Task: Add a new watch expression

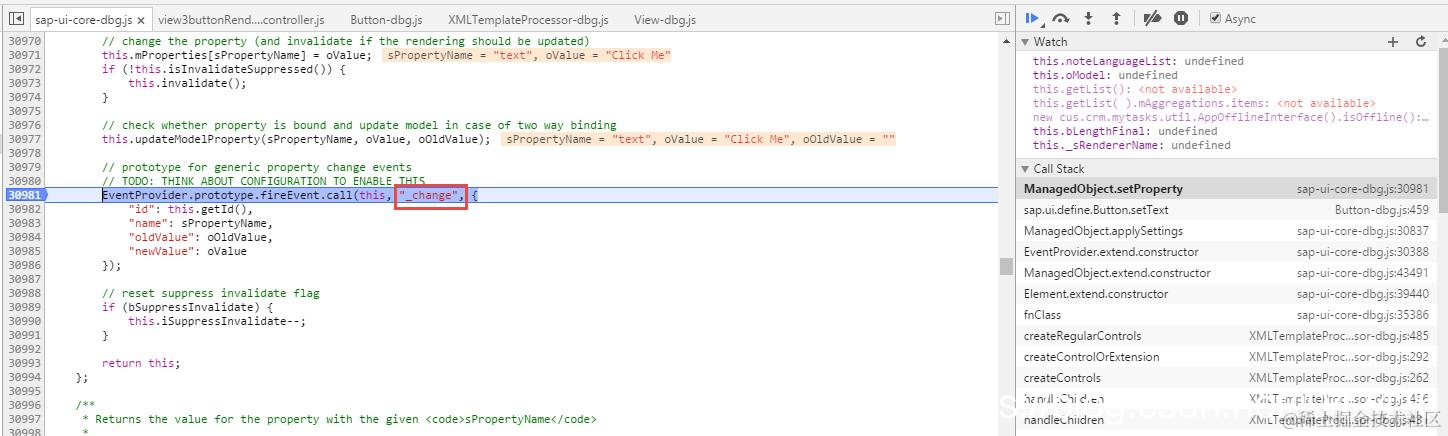Action: [x=1393, y=42]
